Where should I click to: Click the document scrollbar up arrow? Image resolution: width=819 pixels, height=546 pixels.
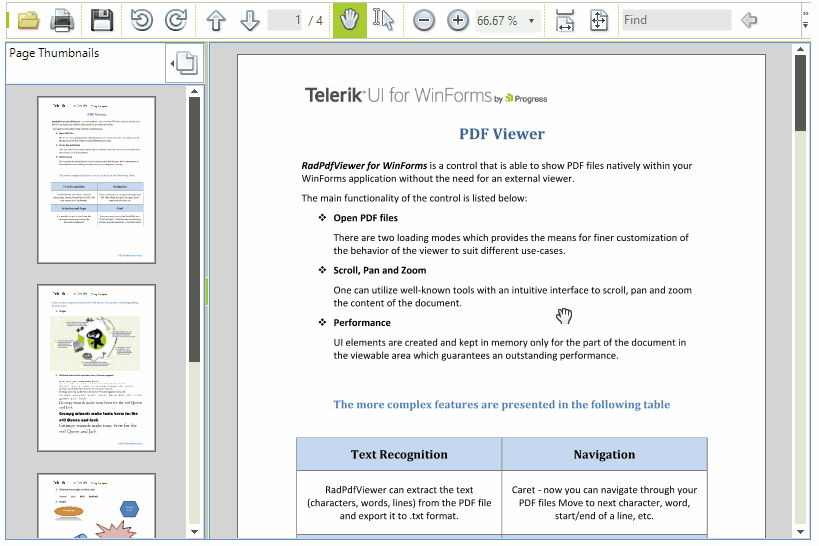(800, 49)
